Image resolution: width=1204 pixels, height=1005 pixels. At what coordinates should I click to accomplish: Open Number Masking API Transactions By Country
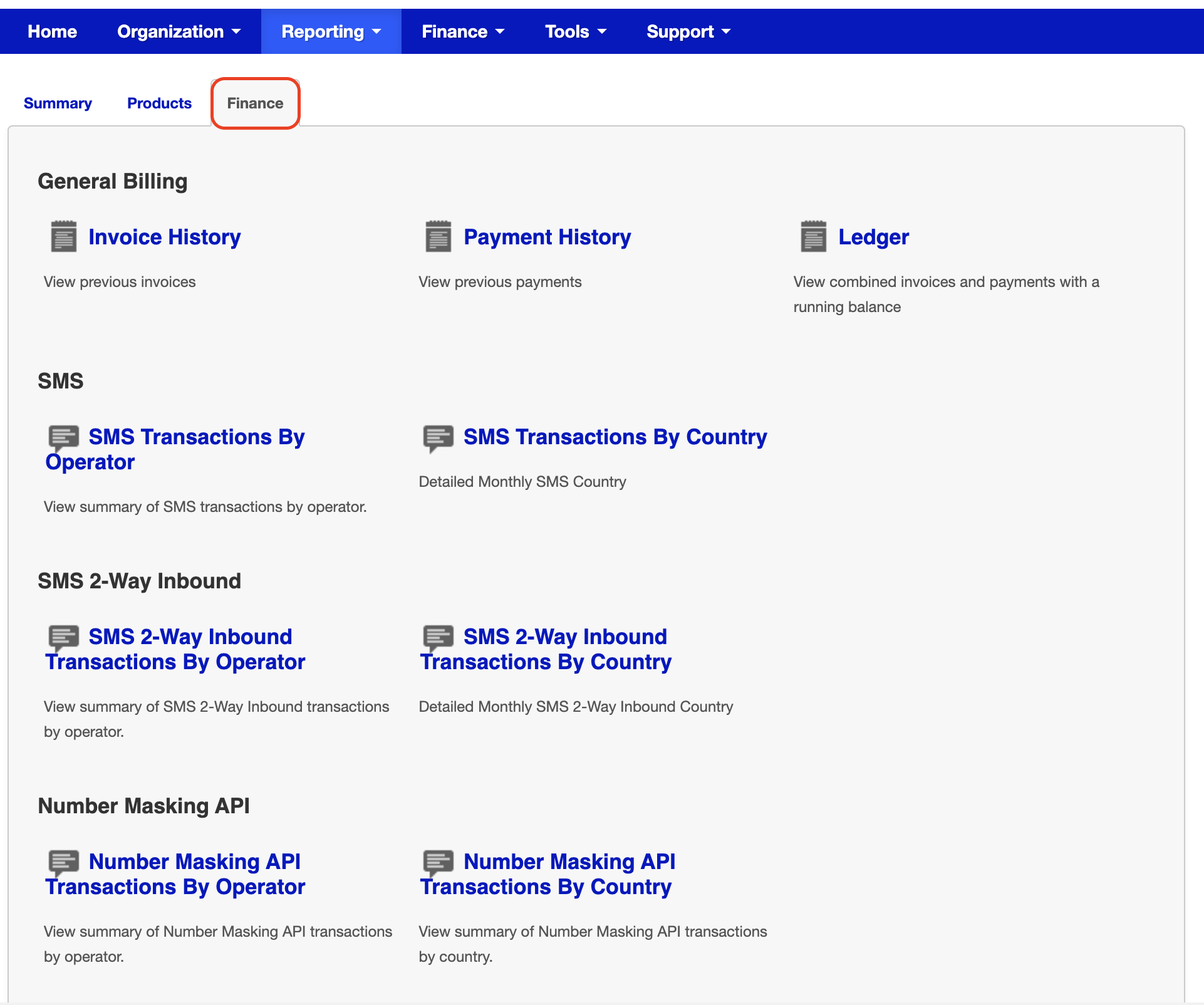(548, 874)
